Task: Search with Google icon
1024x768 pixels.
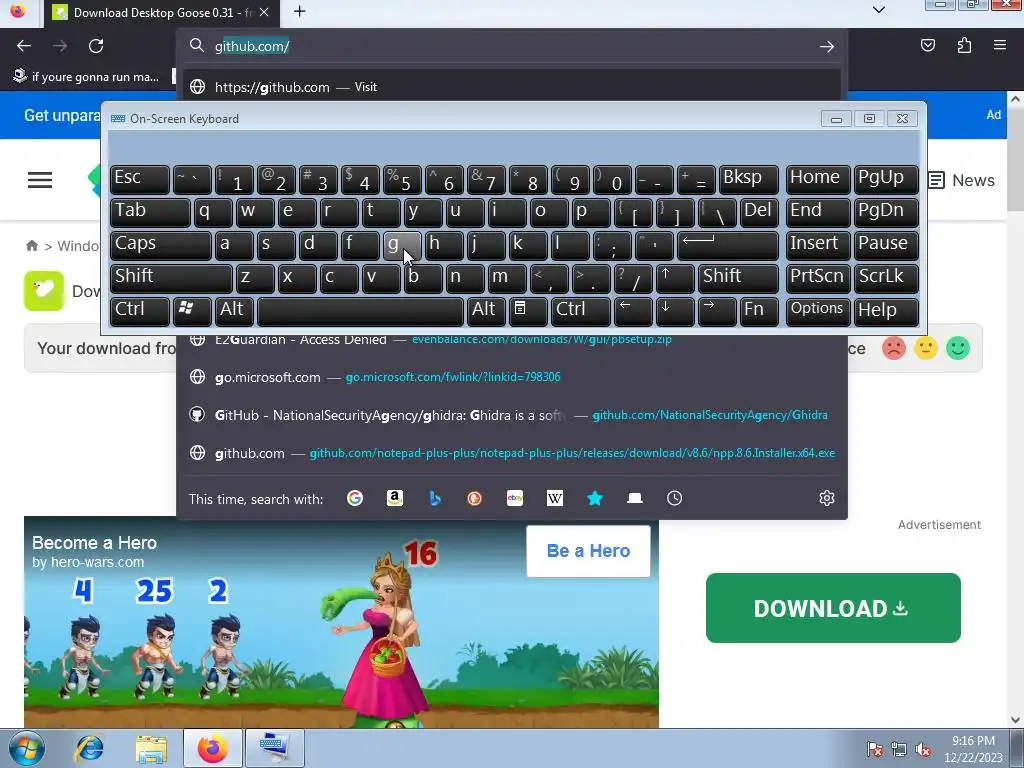Action: pos(355,498)
